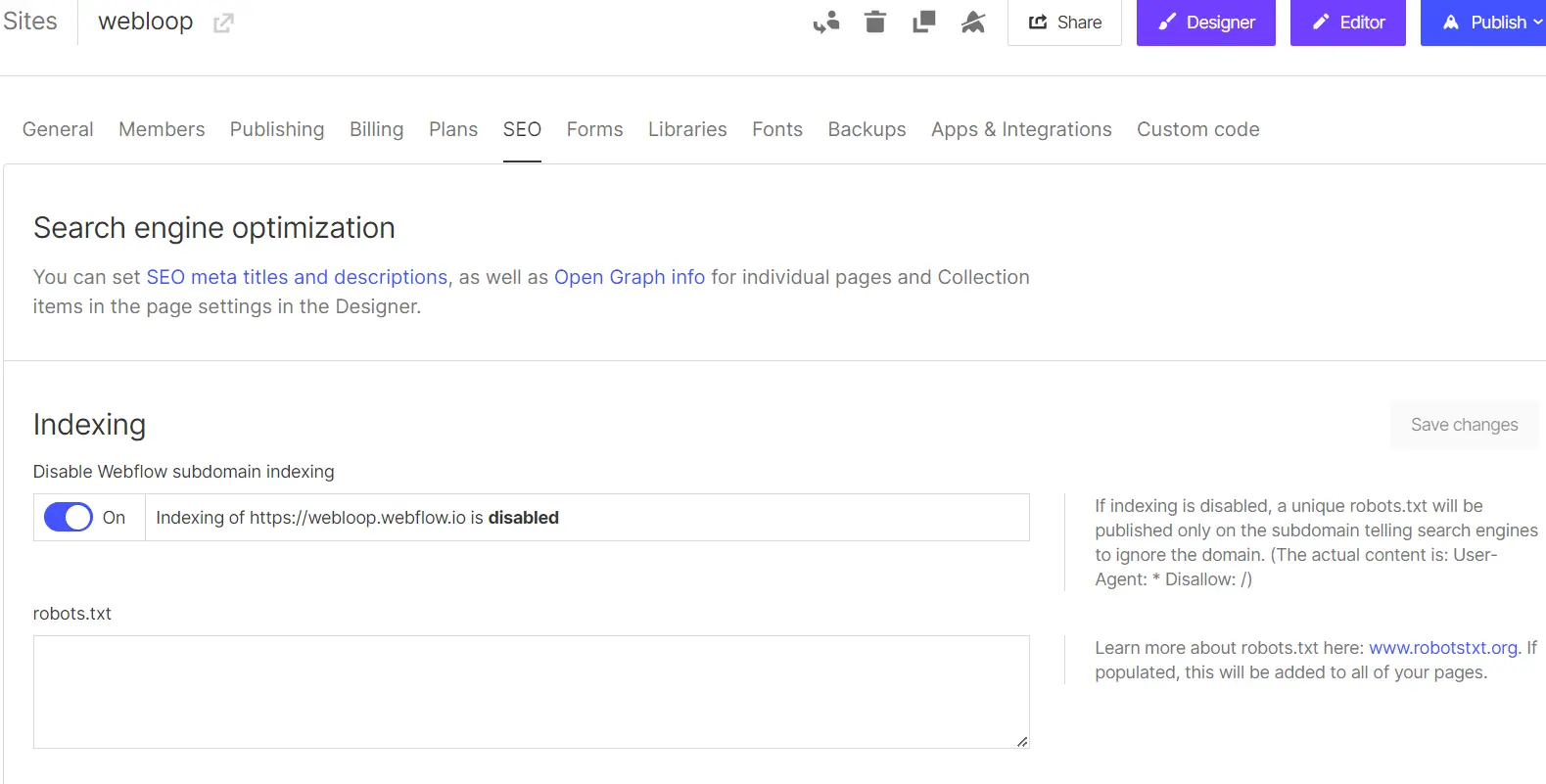Switch to the General tab

[x=58, y=129]
